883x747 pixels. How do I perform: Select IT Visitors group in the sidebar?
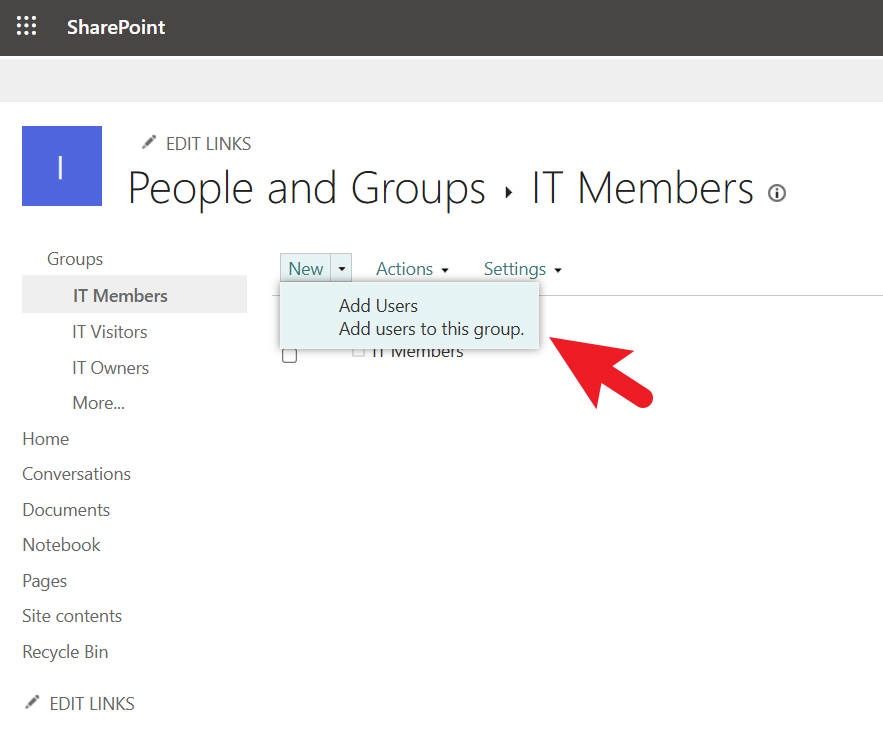[x=110, y=332]
